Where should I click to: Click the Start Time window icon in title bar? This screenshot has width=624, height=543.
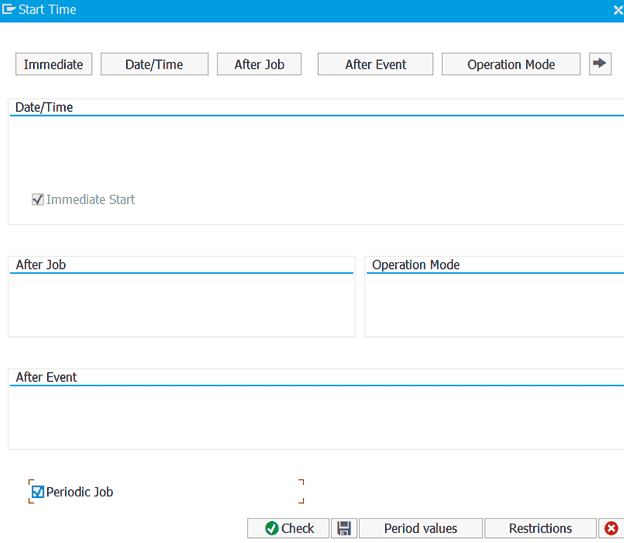[9, 10]
